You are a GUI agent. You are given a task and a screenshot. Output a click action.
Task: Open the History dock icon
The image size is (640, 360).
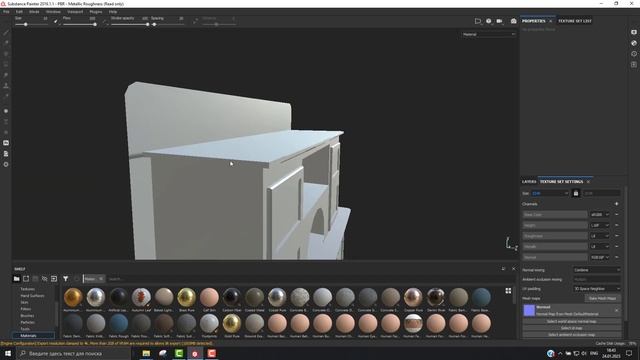[634, 53]
